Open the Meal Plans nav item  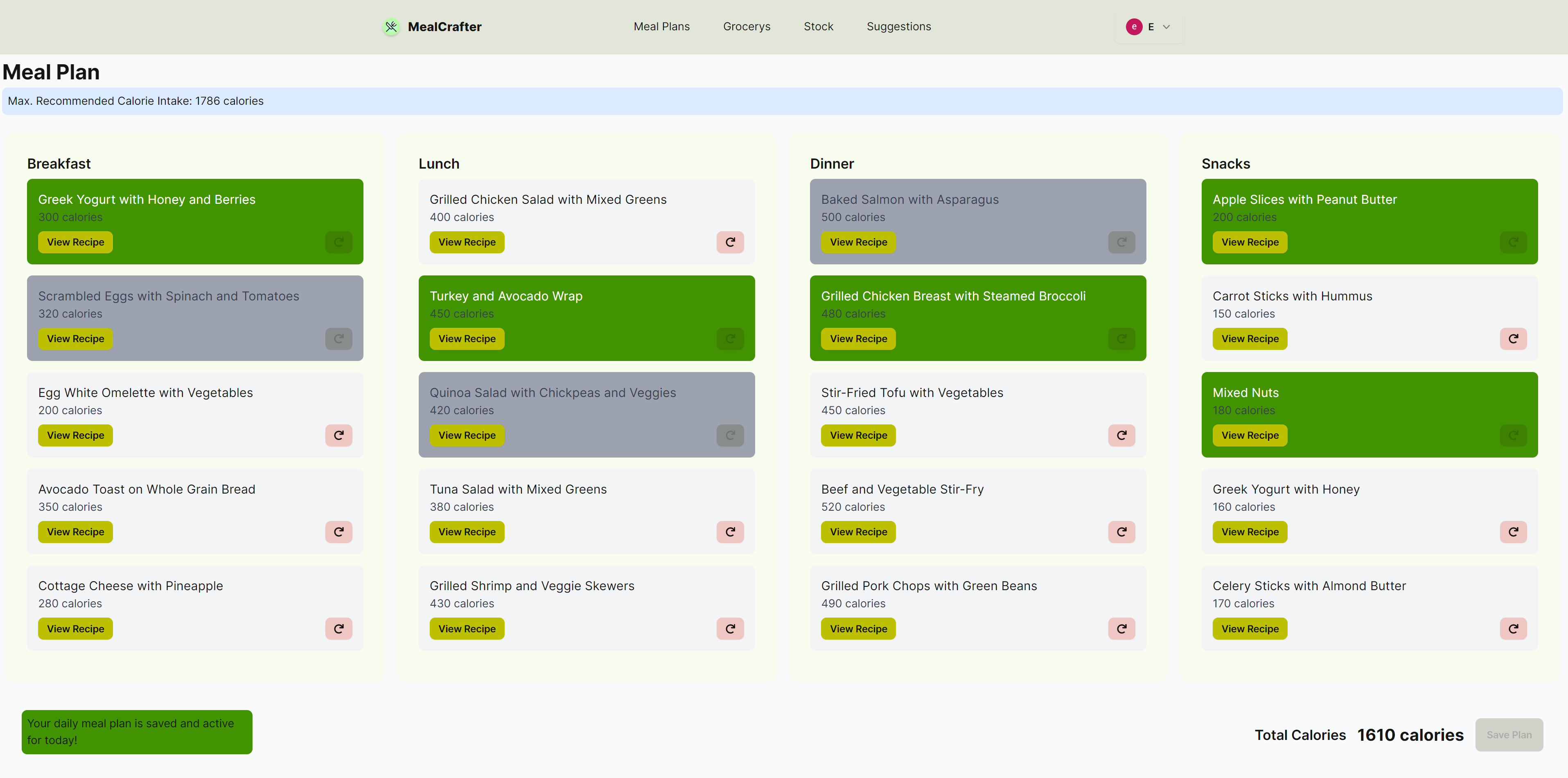point(661,27)
